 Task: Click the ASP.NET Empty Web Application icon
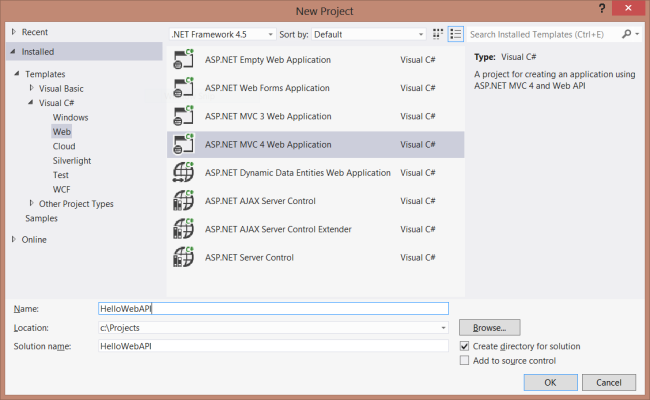(x=183, y=60)
